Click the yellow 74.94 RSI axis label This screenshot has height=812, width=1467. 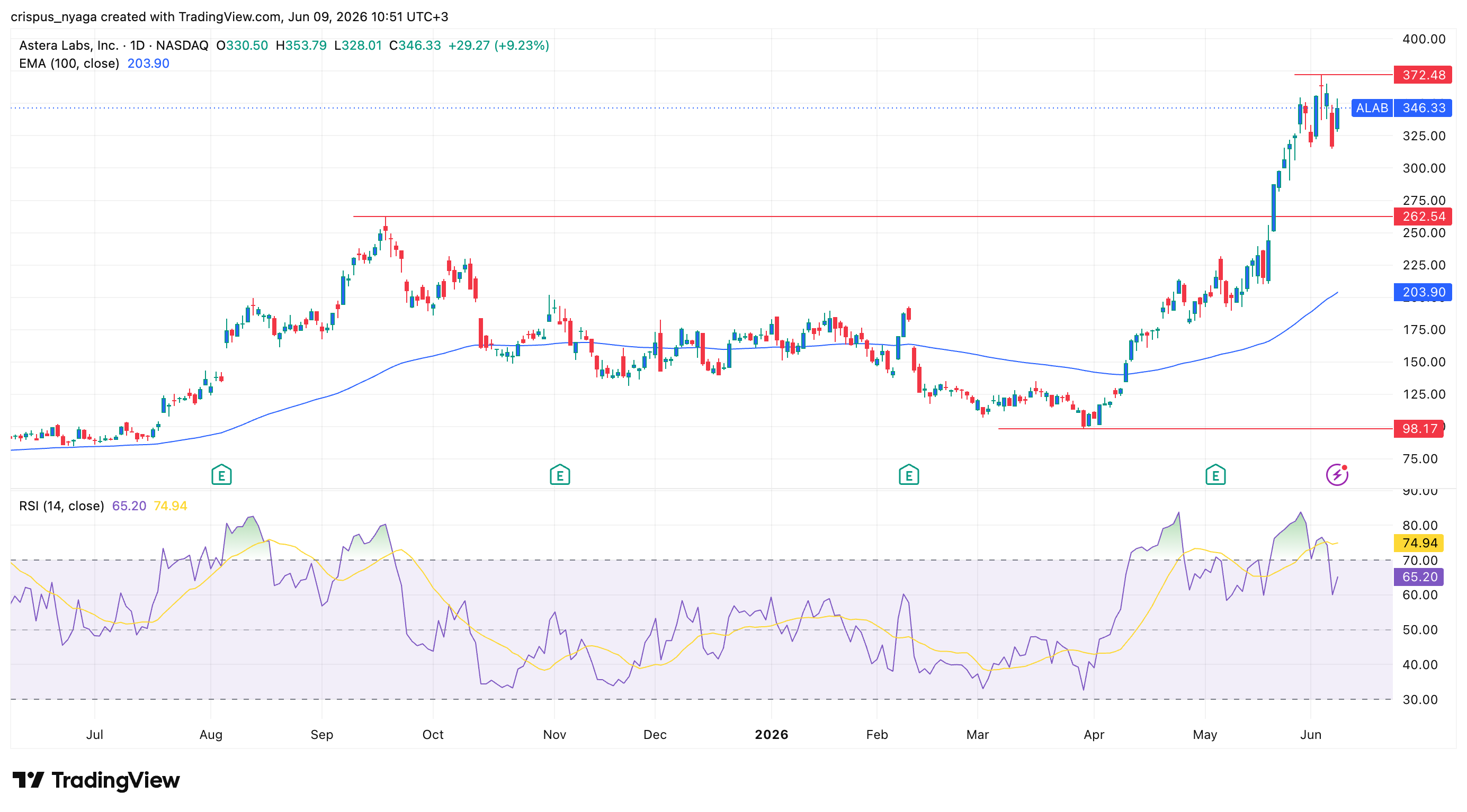pos(1418,543)
